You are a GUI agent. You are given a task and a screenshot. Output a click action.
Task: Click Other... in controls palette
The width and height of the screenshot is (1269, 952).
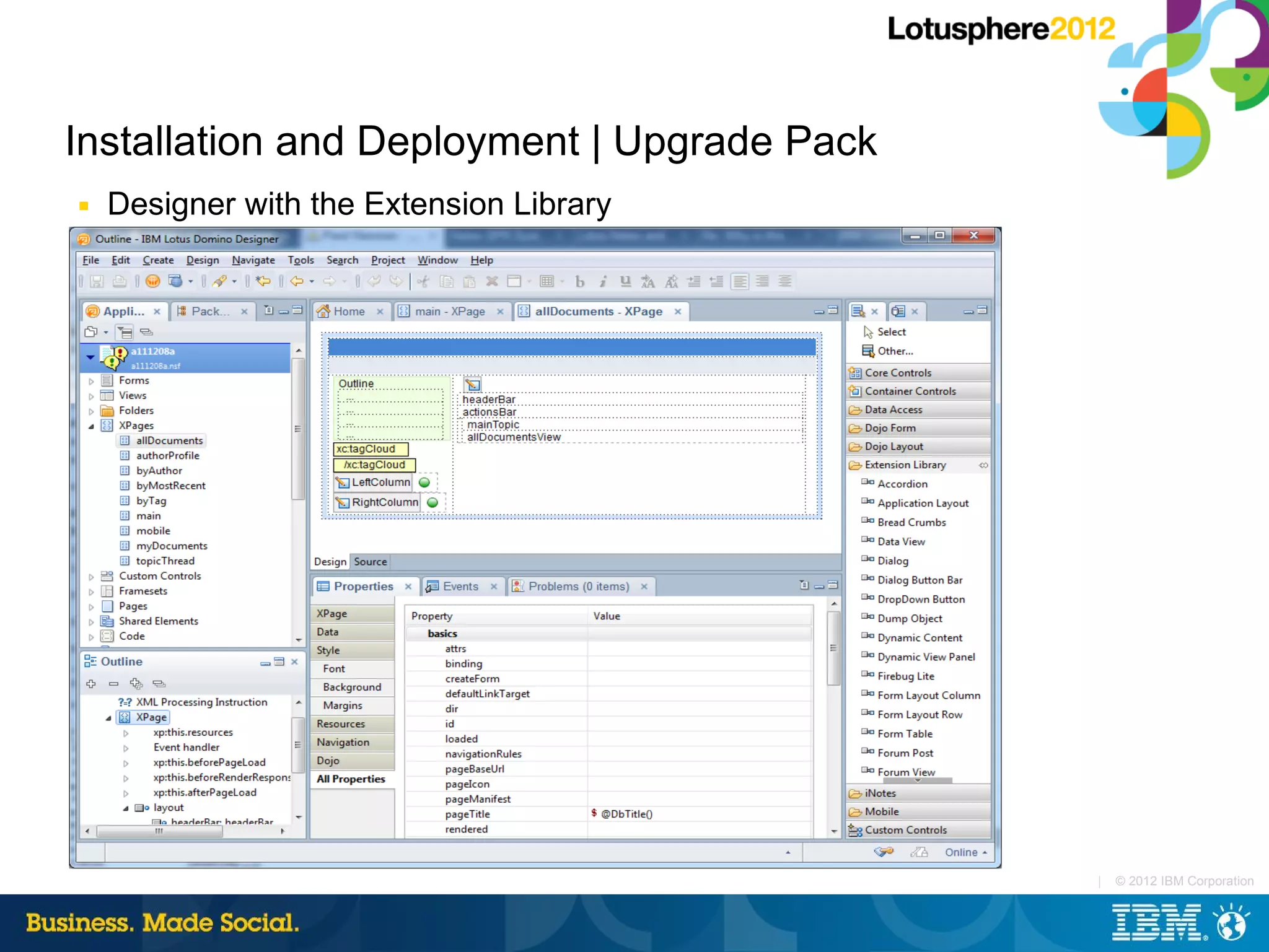point(887,351)
